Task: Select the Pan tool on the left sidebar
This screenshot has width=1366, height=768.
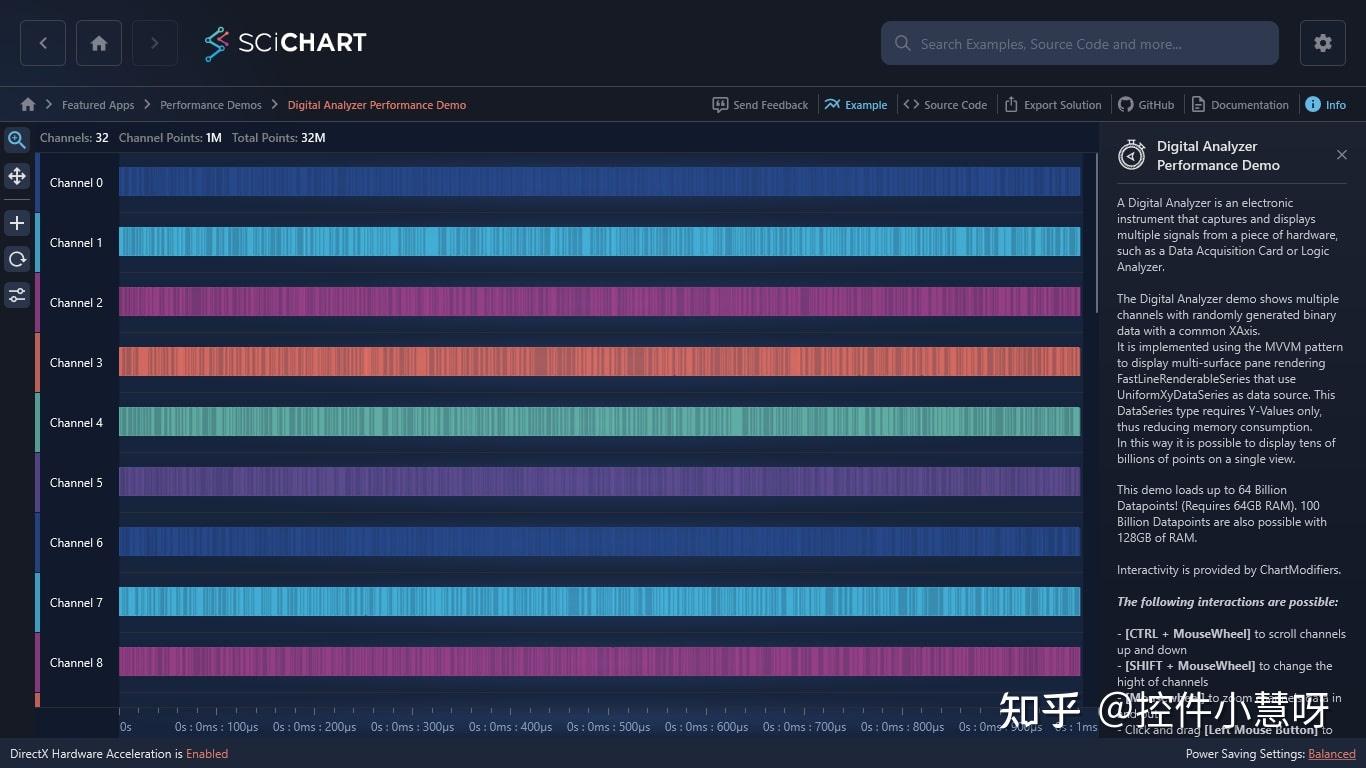Action: (x=16, y=176)
